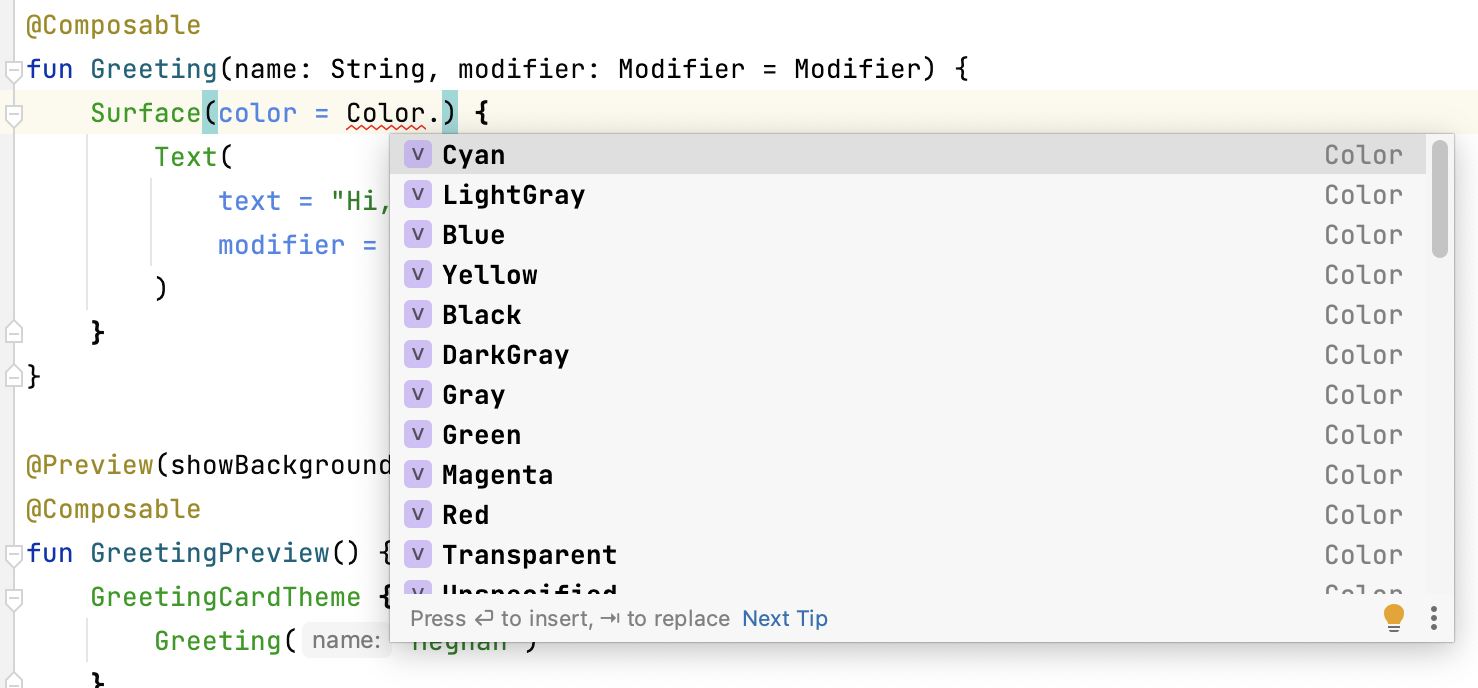The image size is (1478, 688).
Task: Place cursor after Color. in Surface call
Action: coord(441,114)
